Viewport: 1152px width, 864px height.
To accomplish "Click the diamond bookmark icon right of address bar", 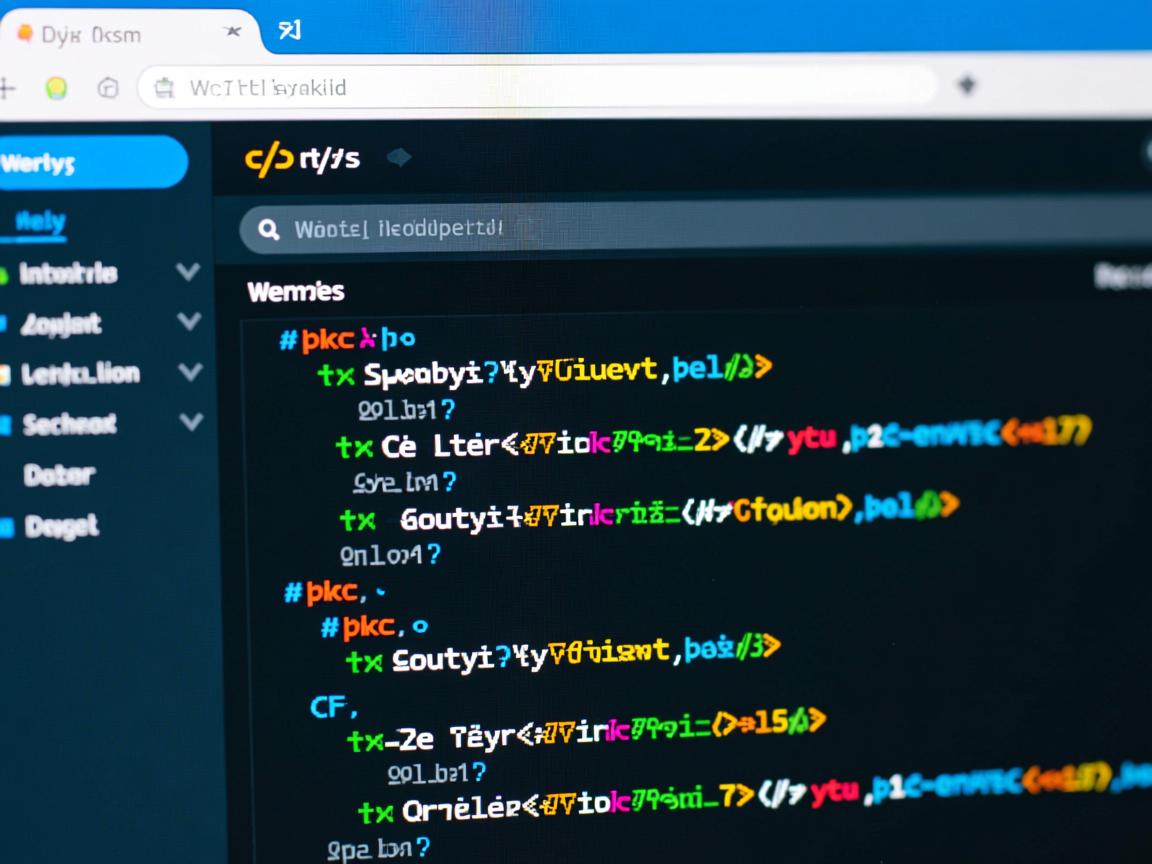I will click(x=966, y=86).
